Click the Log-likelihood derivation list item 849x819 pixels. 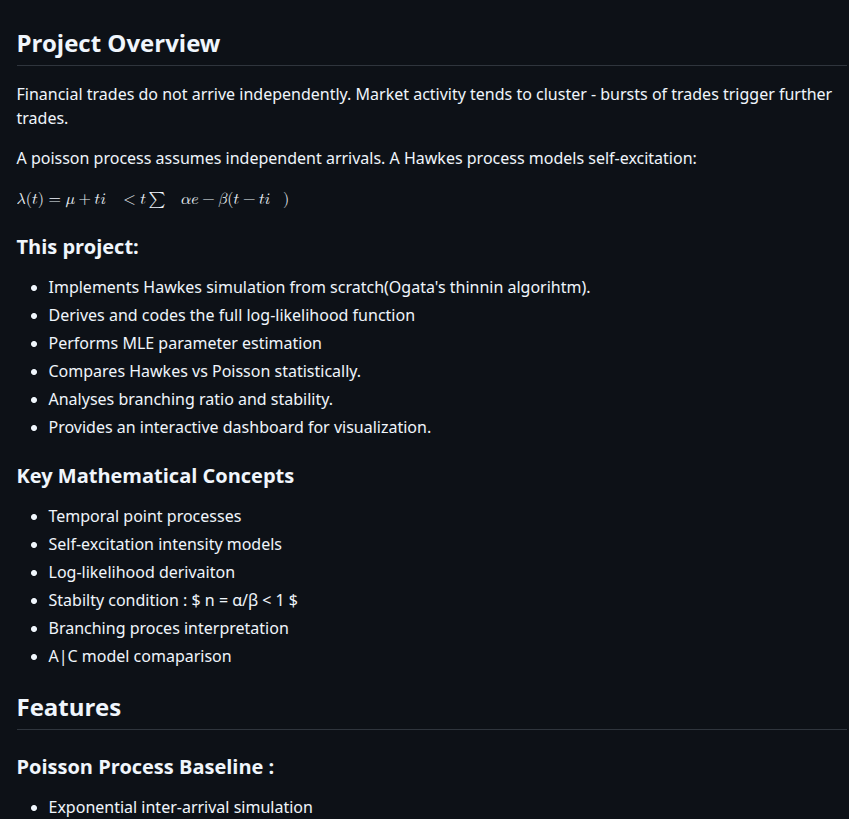tap(141, 573)
